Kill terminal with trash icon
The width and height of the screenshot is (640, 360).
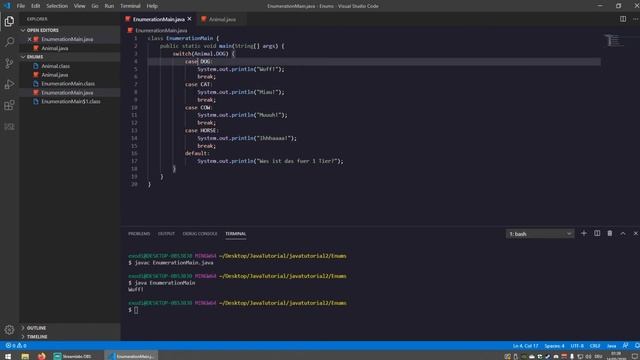pos(610,233)
